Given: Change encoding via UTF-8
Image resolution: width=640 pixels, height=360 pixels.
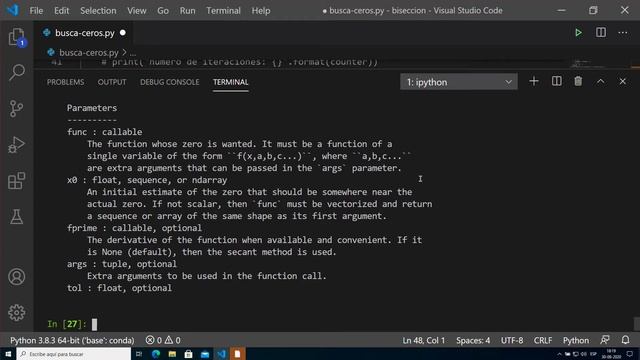Looking at the screenshot, I should point(512,340).
